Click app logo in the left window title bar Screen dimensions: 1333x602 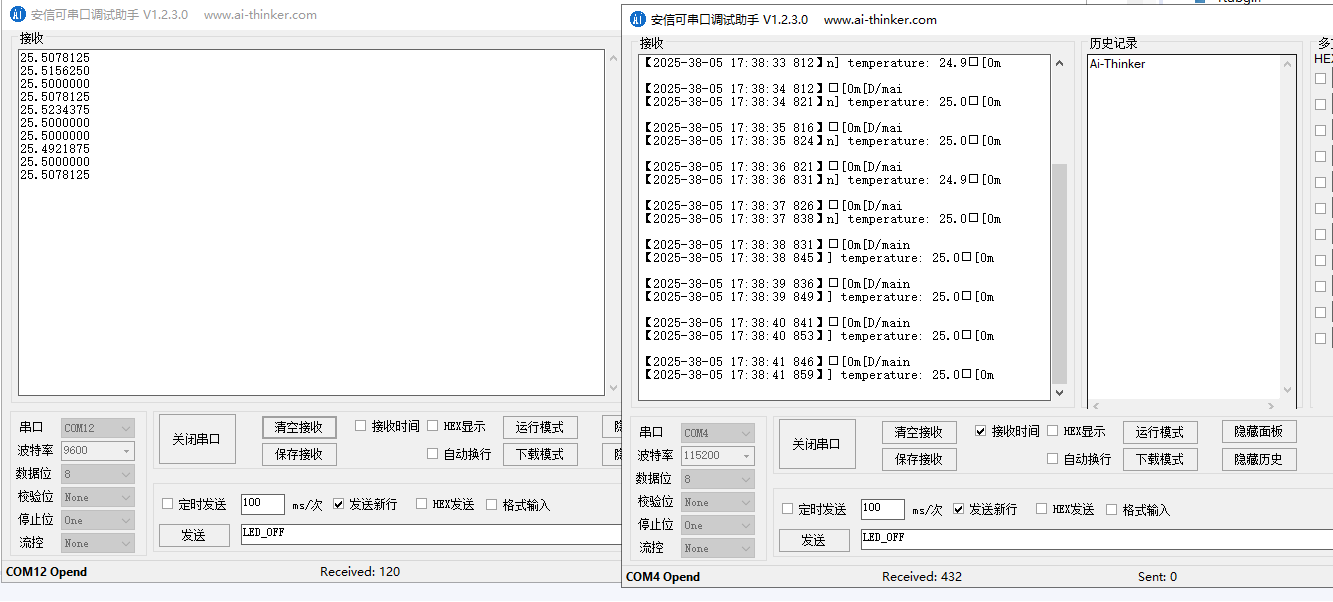point(17,15)
